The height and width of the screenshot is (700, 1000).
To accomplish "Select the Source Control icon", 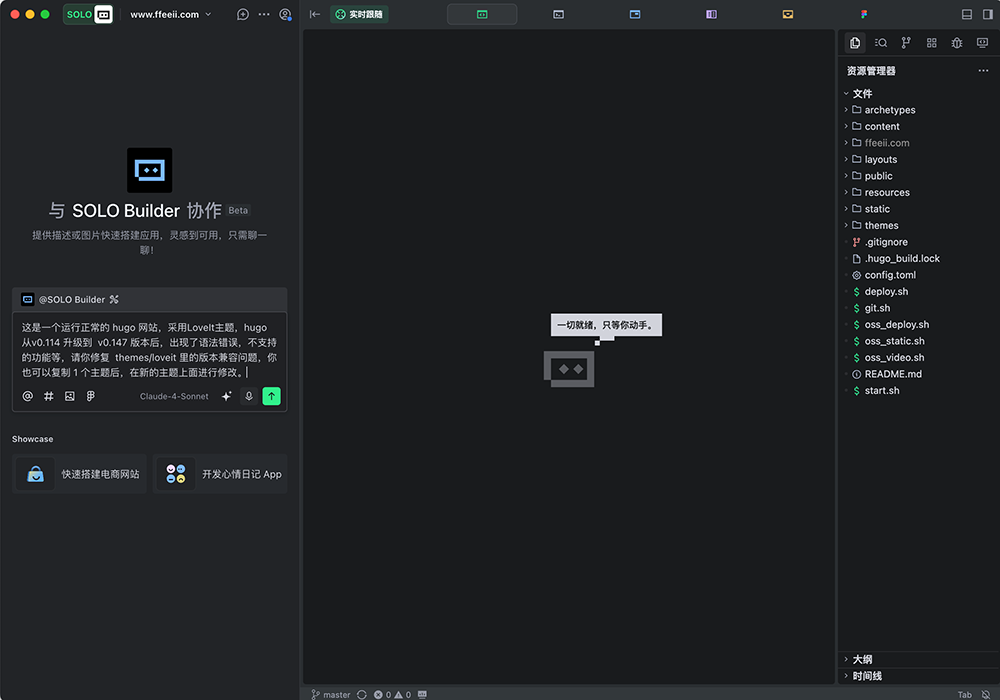I will click(906, 43).
